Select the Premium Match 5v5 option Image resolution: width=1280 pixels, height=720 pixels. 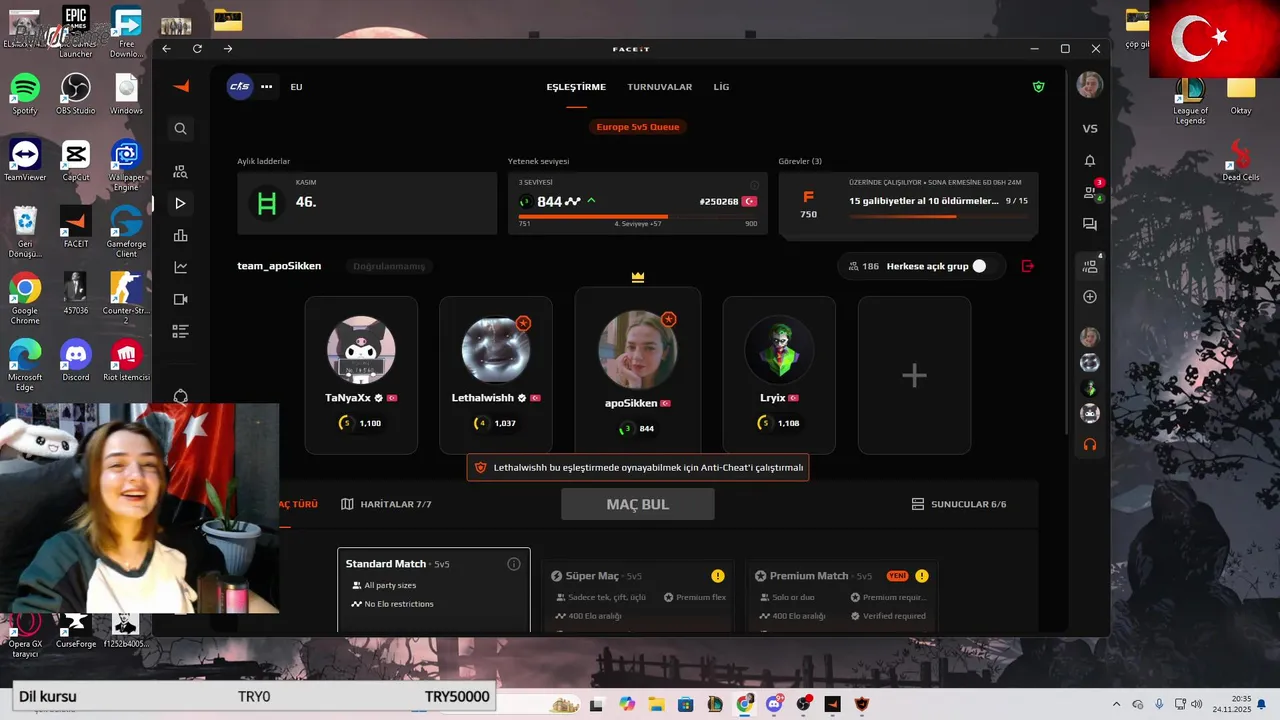pyautogui.click(x=842, y=597)
